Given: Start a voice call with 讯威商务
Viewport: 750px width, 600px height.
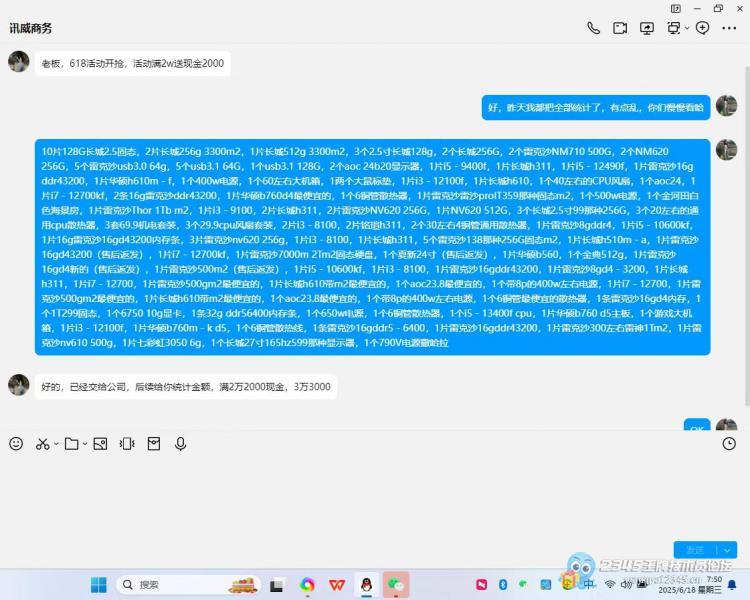Looking at the screenshot, I should 593,28.
